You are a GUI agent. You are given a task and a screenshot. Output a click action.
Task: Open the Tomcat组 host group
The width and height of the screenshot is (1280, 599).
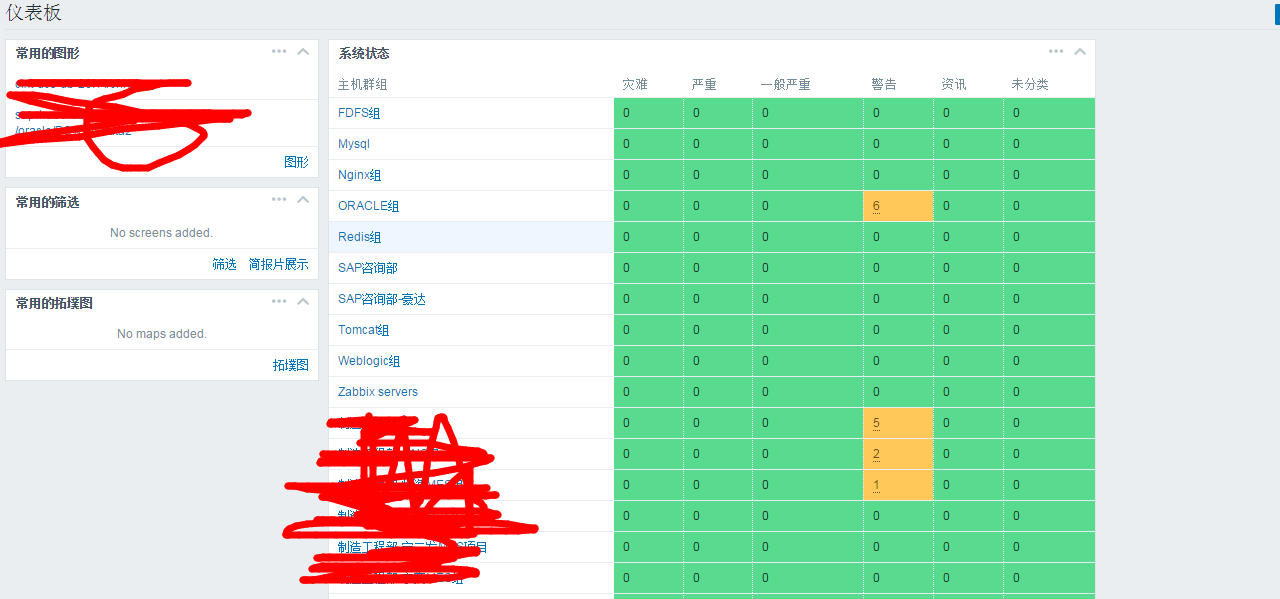click(364, 330)
